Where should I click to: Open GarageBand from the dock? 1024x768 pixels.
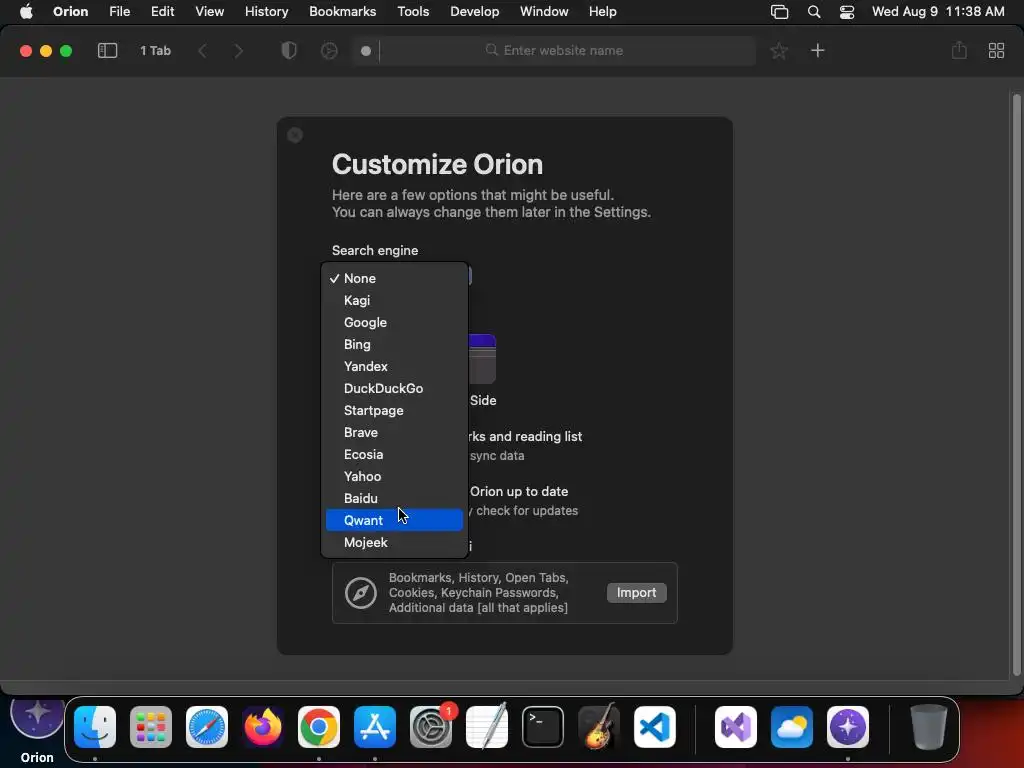pos(599,727)
